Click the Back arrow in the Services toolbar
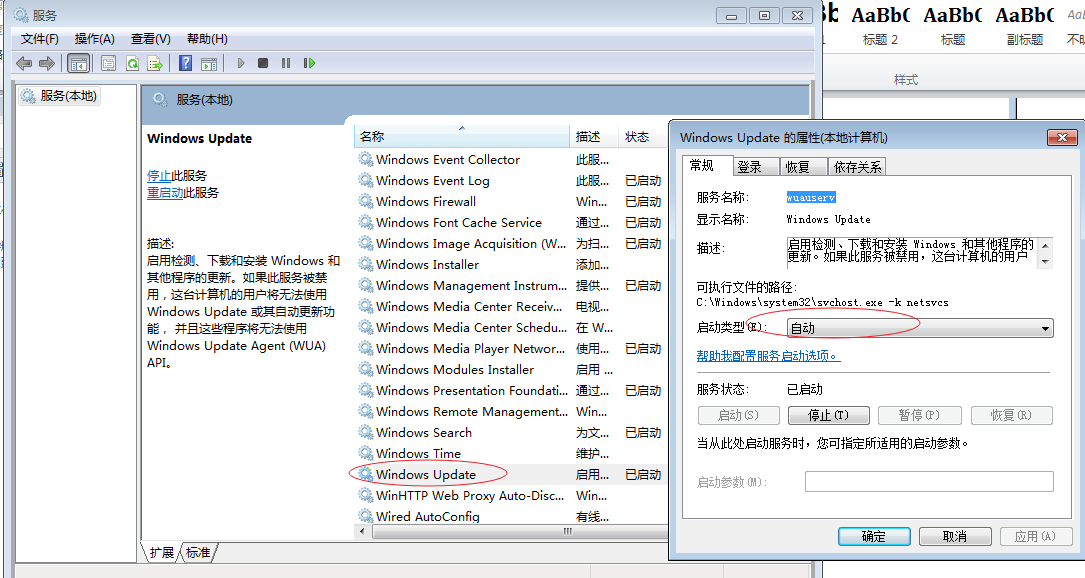Image resolution: width=1085 pixels, height=578 pixels. coord(24,64)
